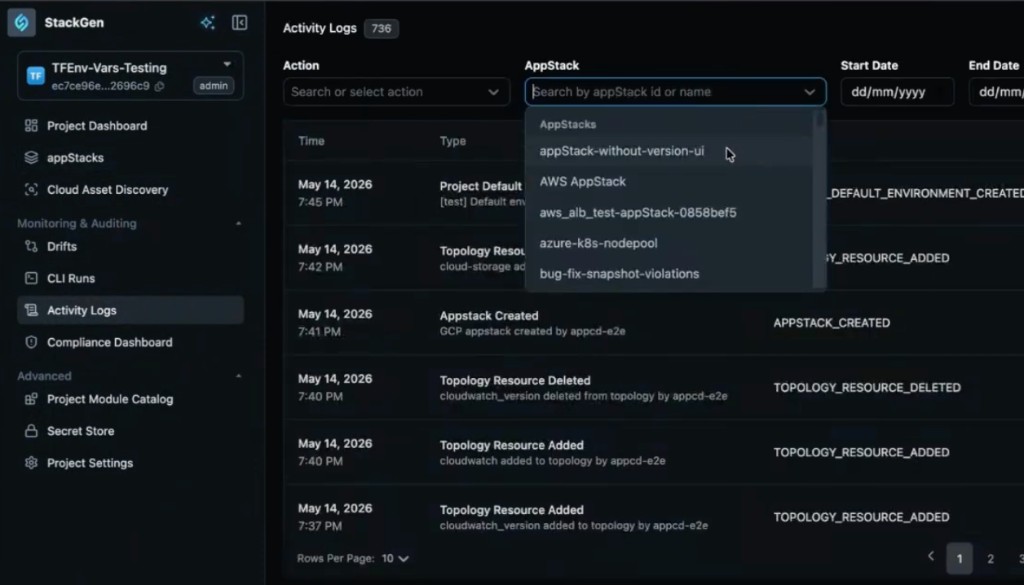Image resolution: width=1024 pixels, height=585 pixels.
Task: Click the CLI Runs terminal icon
Action: tap(31, 278)
